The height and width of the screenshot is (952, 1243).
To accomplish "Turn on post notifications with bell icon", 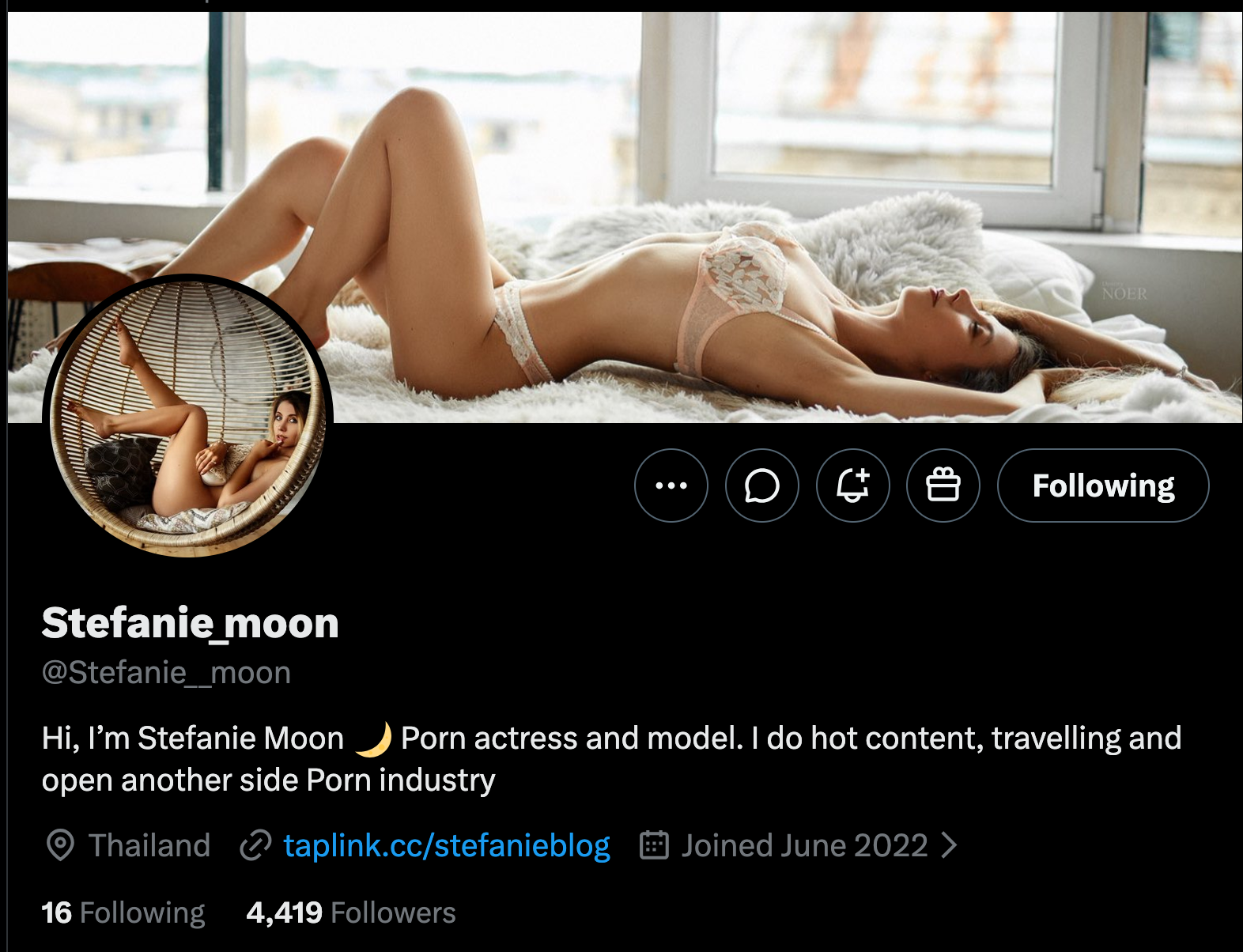I will [852, 485].
